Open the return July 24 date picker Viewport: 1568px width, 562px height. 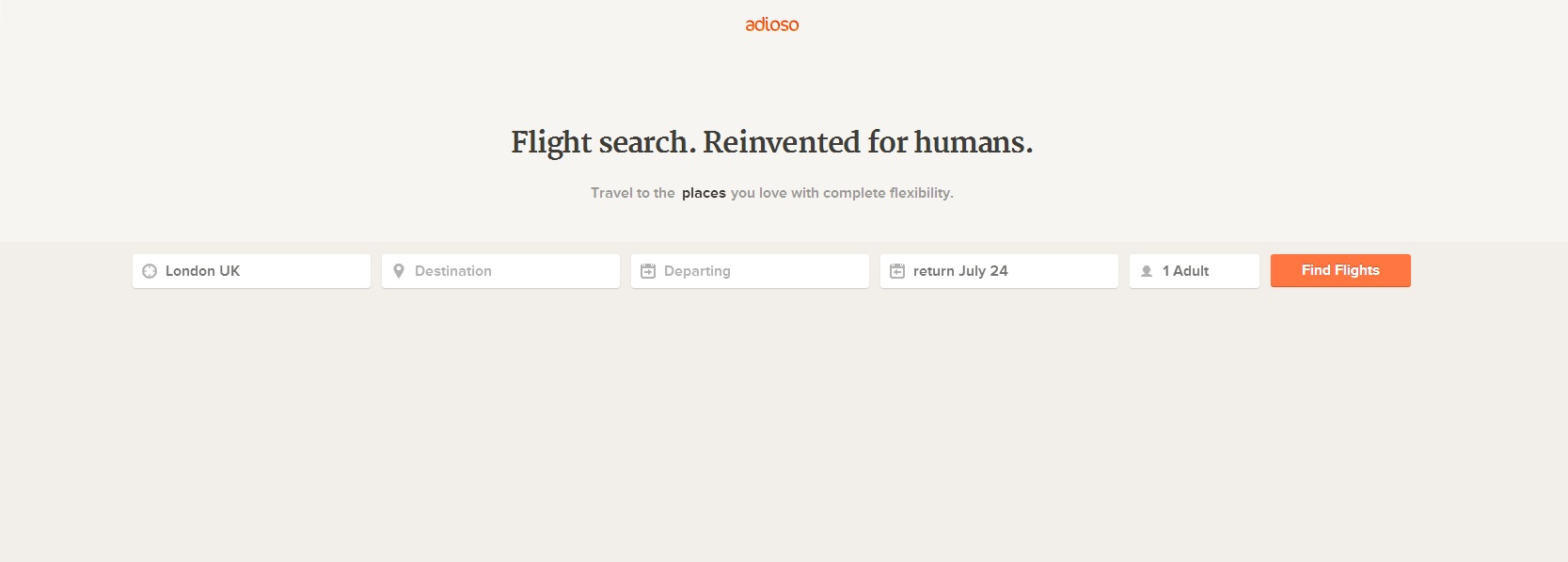(x=1011, y=271)
